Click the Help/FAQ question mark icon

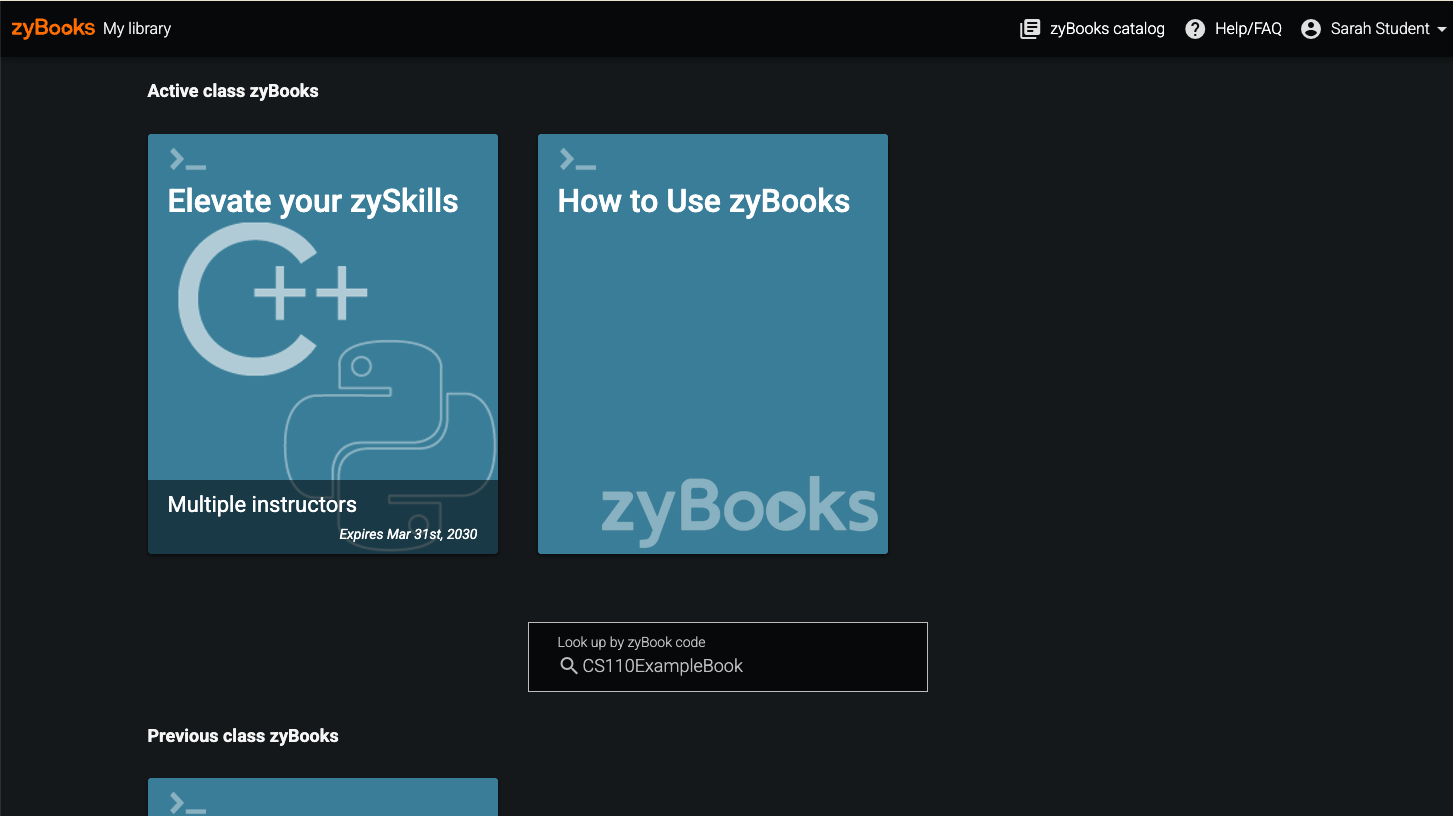(x=1195, y=29)
